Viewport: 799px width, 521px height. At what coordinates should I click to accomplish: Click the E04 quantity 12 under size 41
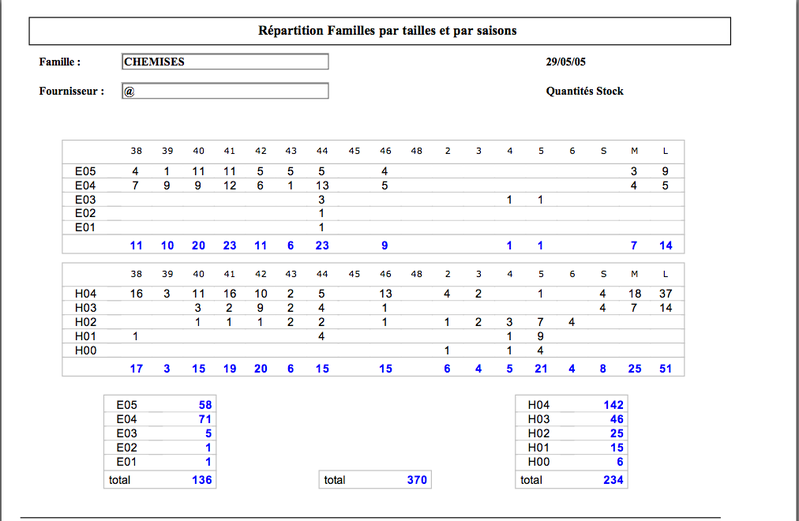(230, 186)
